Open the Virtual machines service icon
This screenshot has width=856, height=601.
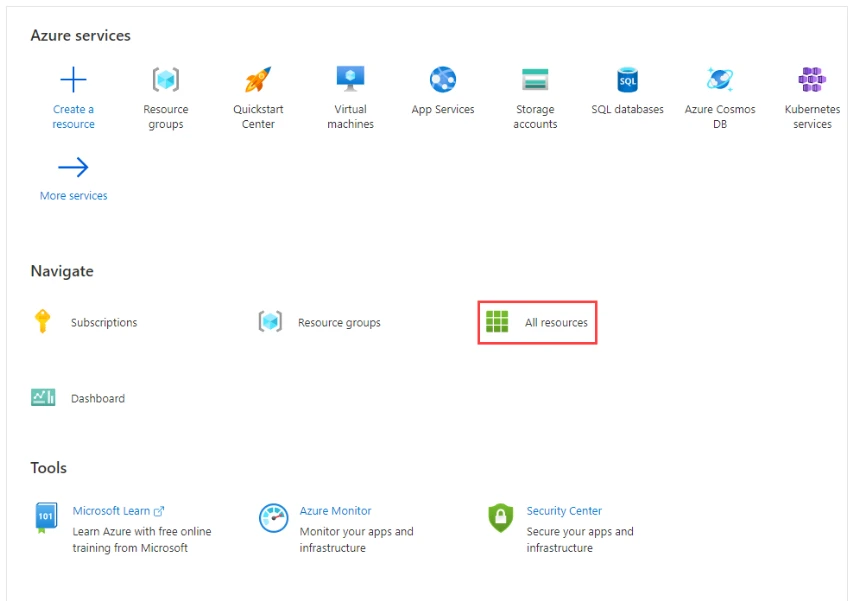(x=350, y=80)
